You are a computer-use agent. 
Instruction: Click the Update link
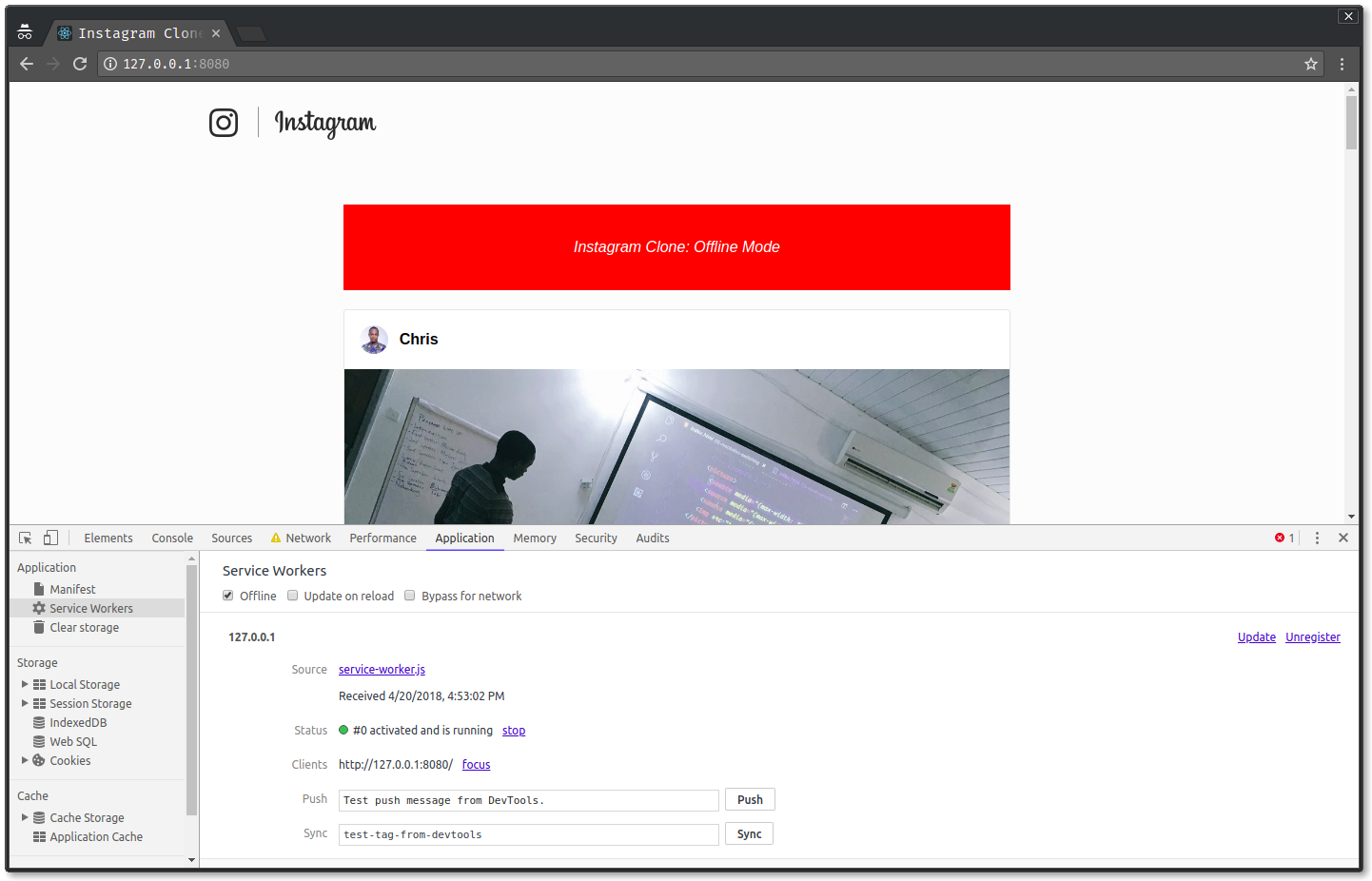point(1257,636)
